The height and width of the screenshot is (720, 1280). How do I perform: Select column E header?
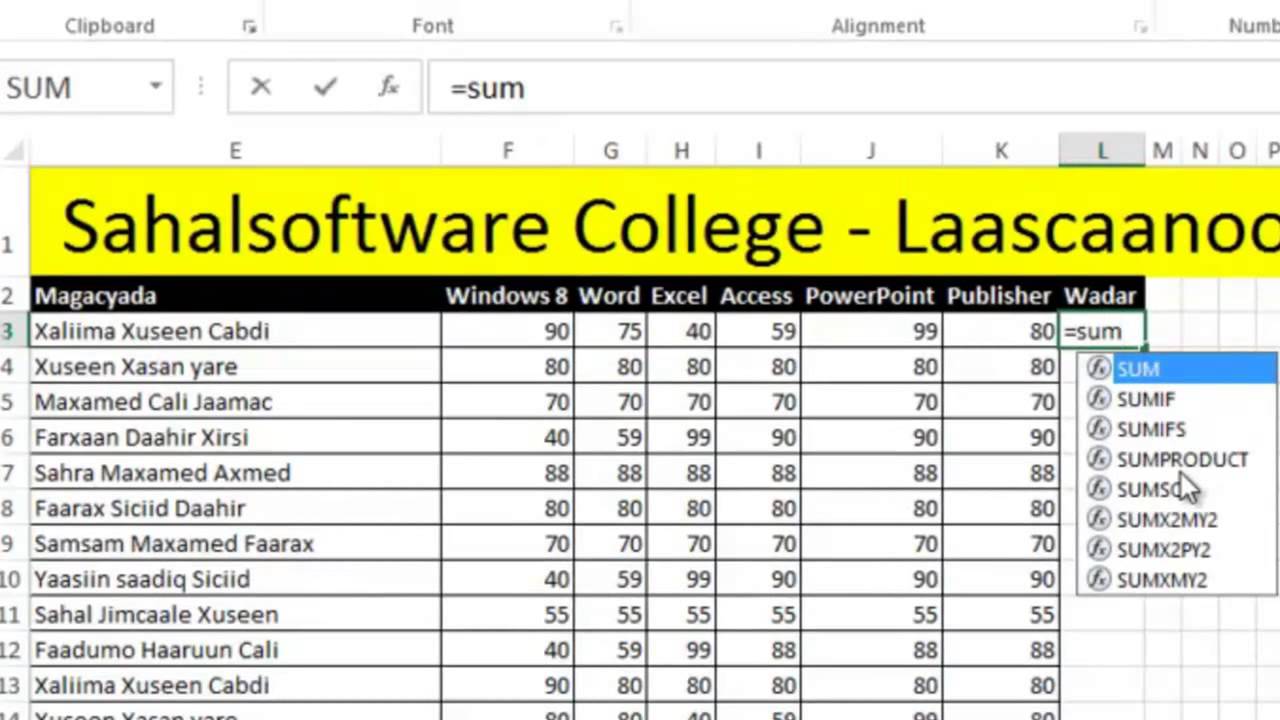coord(235,151)
